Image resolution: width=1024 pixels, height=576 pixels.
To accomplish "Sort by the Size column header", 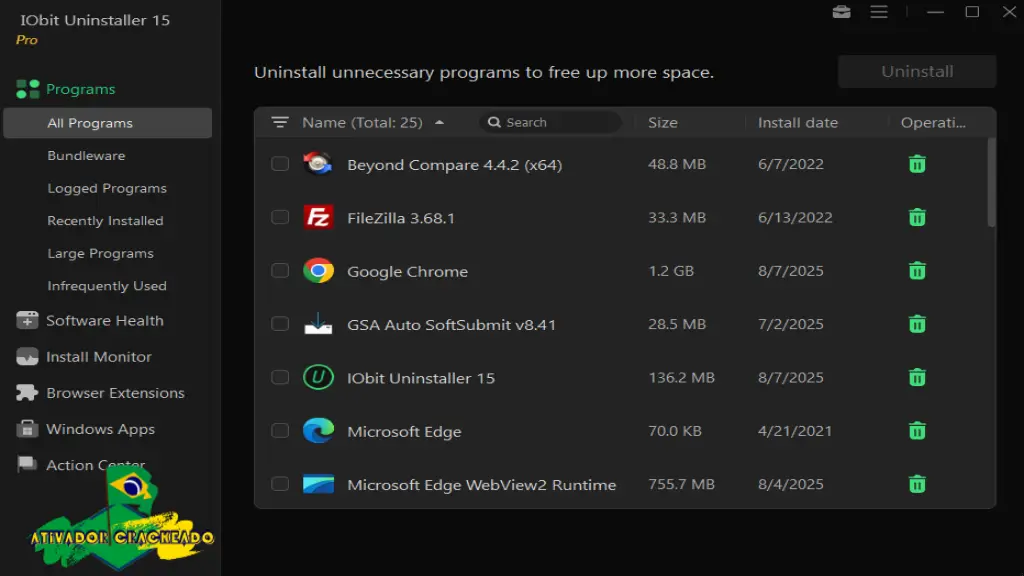I will tap(662, 122).
